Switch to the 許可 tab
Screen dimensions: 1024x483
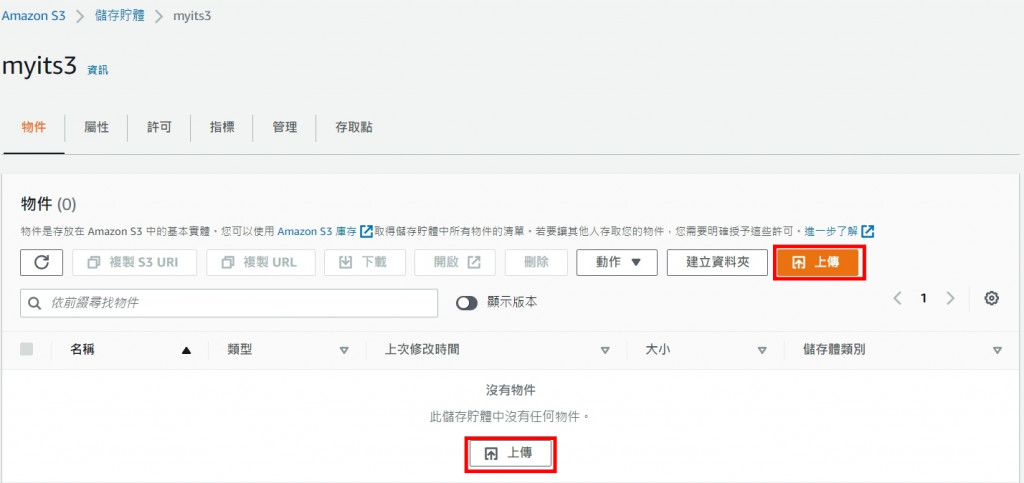(159, 128)
